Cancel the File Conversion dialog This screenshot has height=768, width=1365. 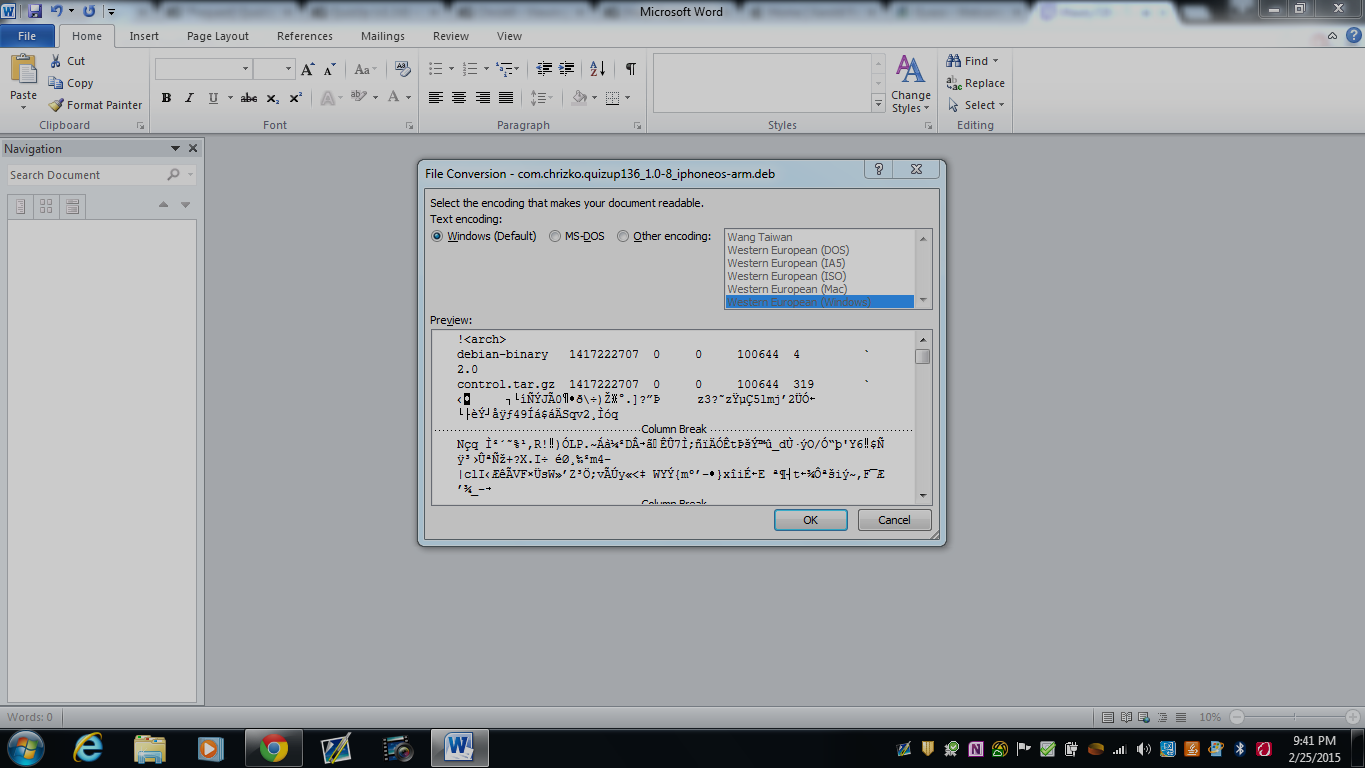[894, 520]
